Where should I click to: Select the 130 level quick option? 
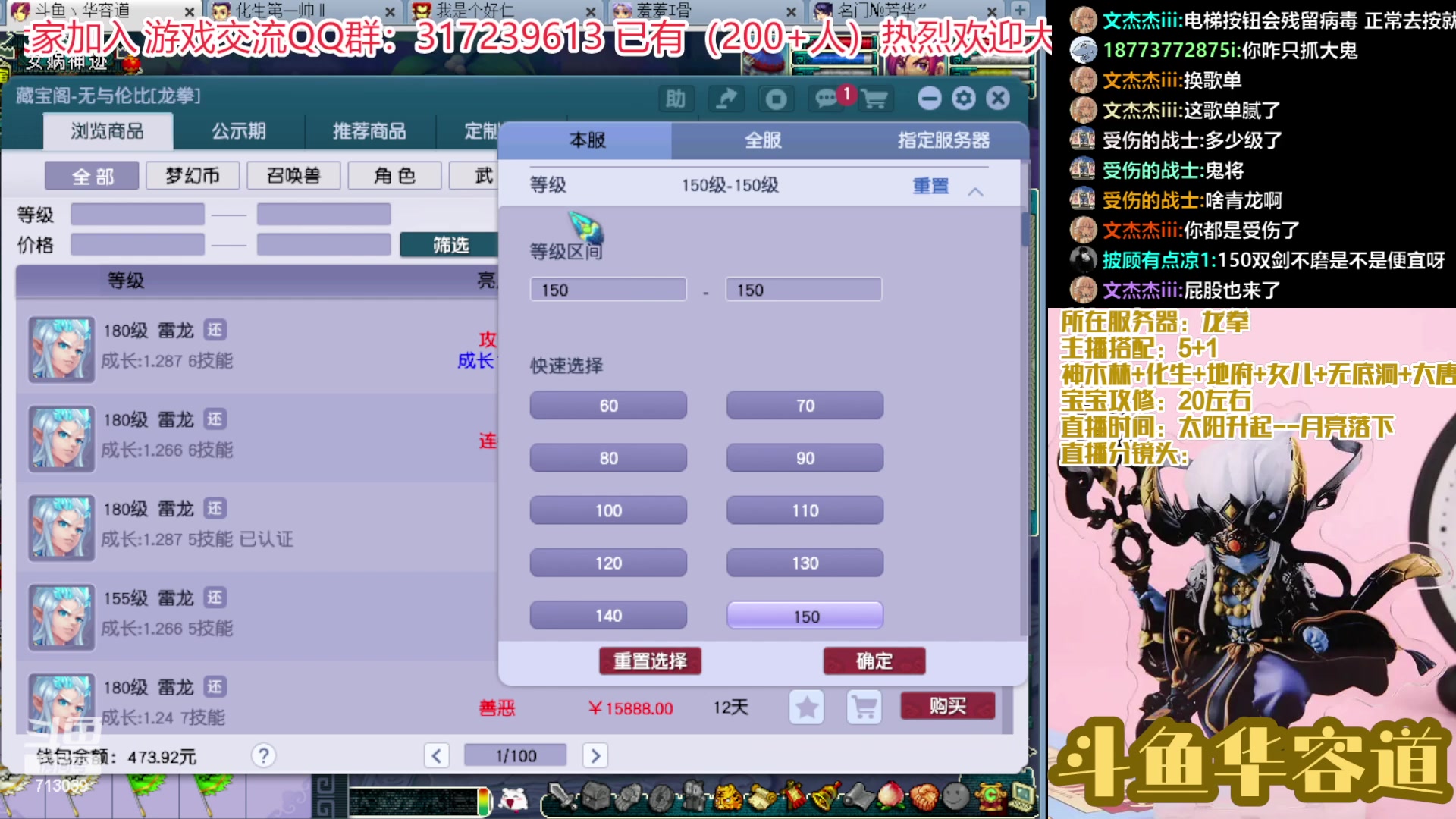(x=805, y=563)
